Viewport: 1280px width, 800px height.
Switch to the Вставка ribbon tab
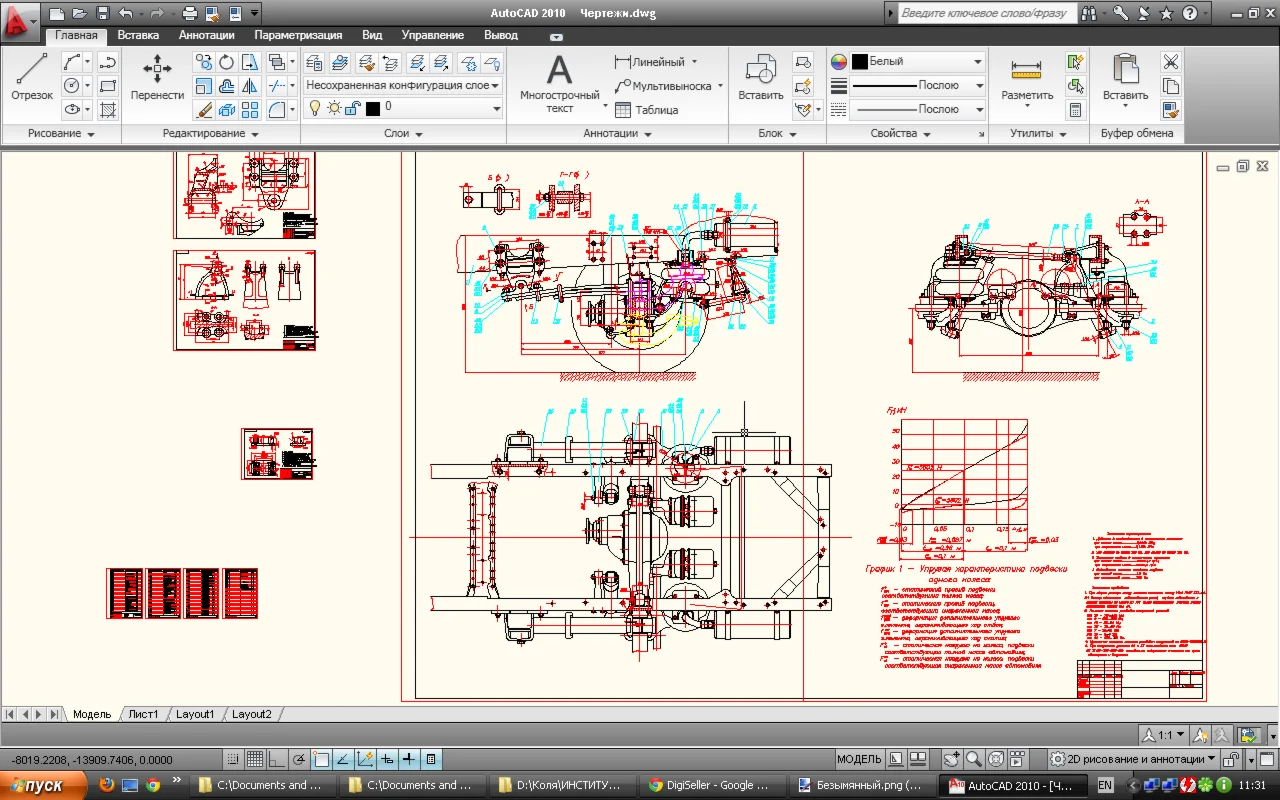coord(138,35)
